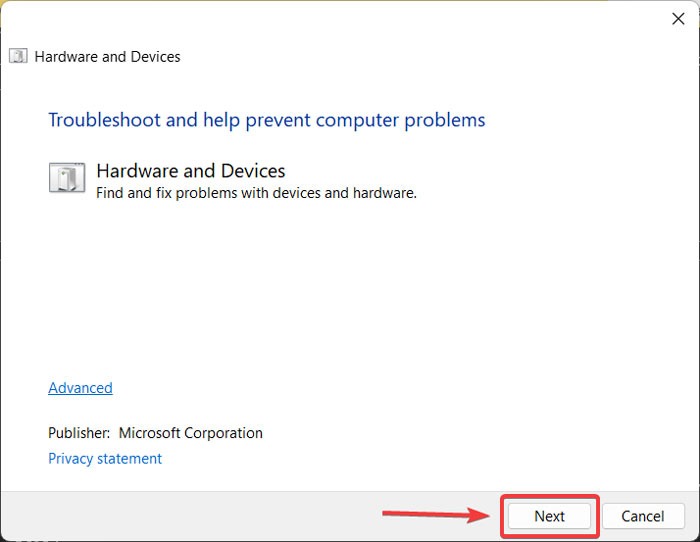
Task: Click the Next button
Action: click(549, 516)
